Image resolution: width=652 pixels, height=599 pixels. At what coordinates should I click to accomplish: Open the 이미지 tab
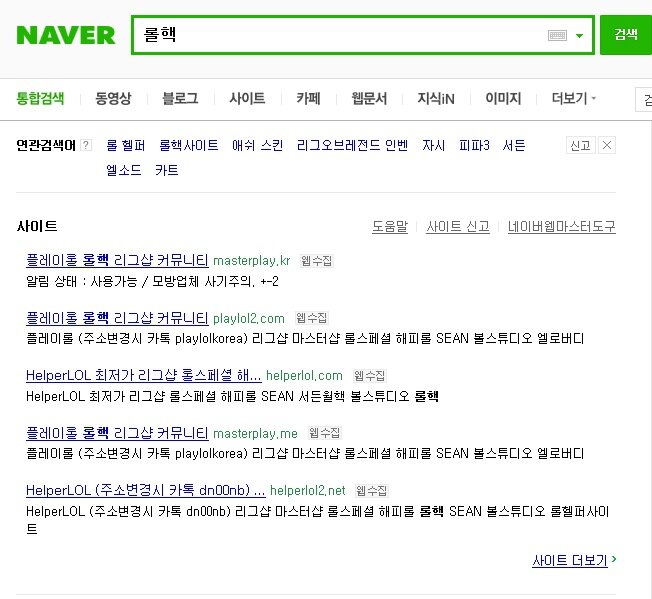(503, 99)
